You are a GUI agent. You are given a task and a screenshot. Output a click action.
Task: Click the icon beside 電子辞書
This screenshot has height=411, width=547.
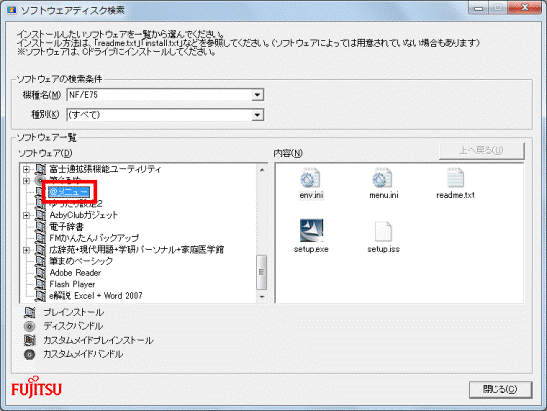(x=40, y=227)
